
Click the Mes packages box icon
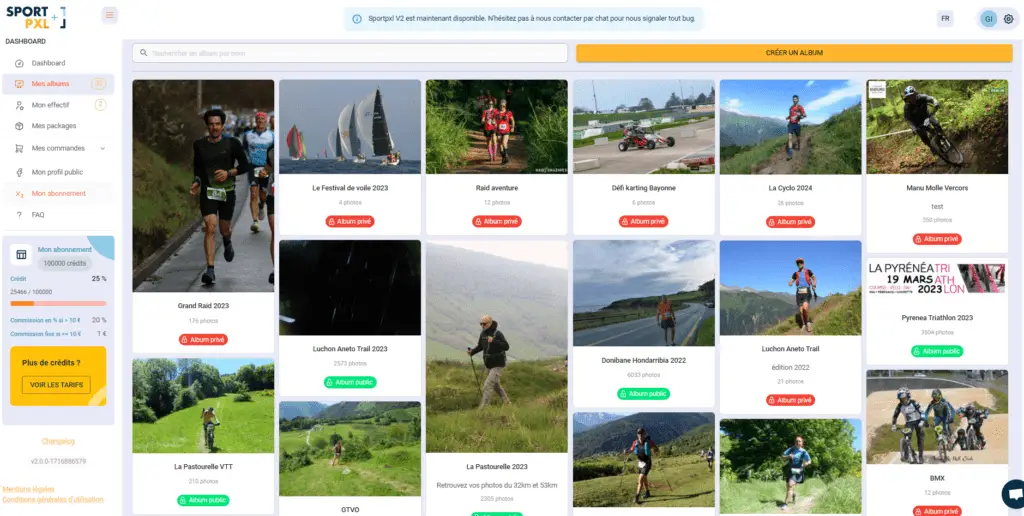tap(19, 126)
